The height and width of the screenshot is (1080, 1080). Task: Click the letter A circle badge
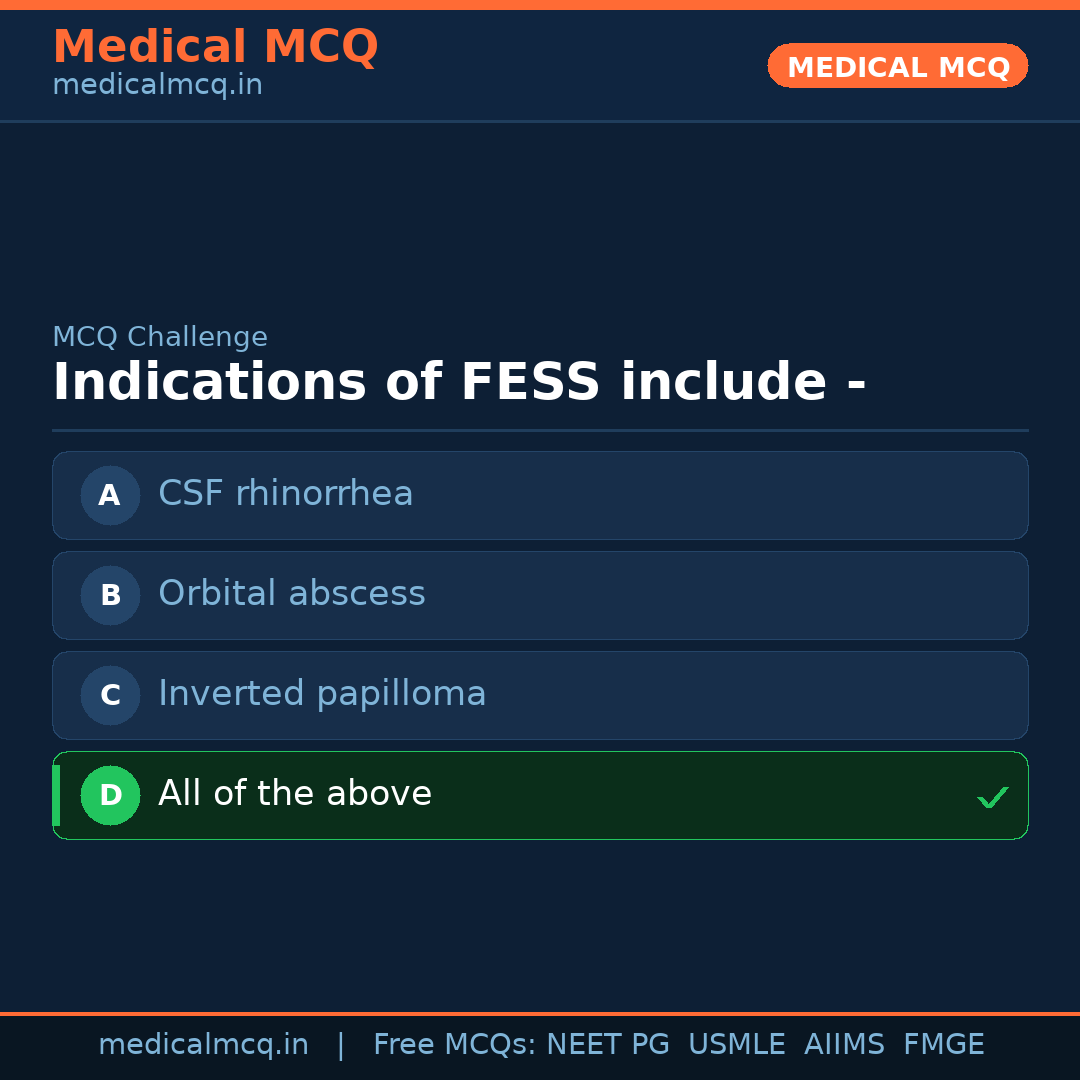[x=110, y=495]
